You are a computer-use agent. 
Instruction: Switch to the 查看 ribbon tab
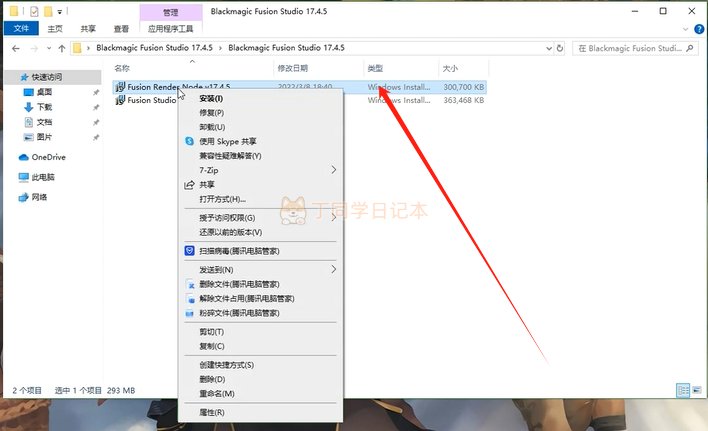(121, 29)
